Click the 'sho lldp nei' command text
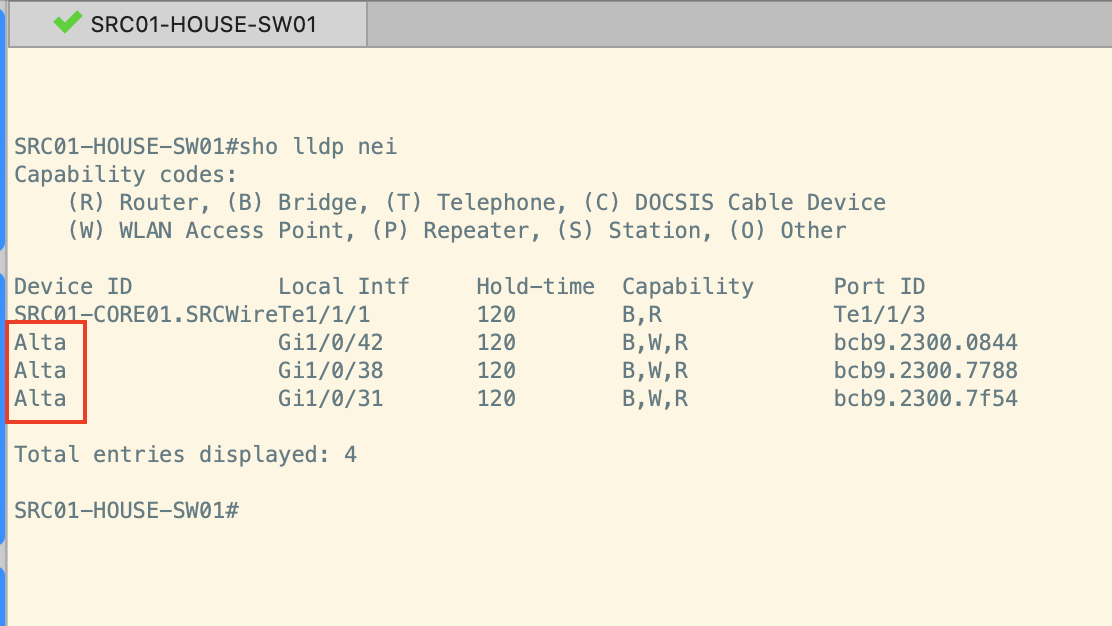This screenshot has height=626, width=1112. (x=318, y=147)
